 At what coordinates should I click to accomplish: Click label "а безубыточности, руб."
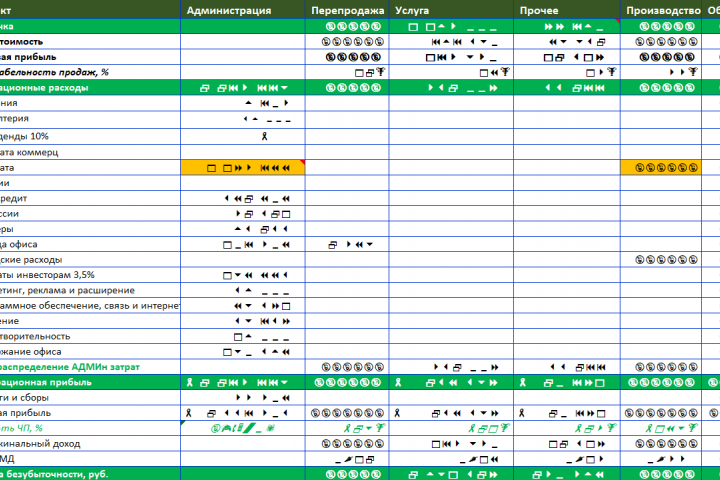(54, 474)
